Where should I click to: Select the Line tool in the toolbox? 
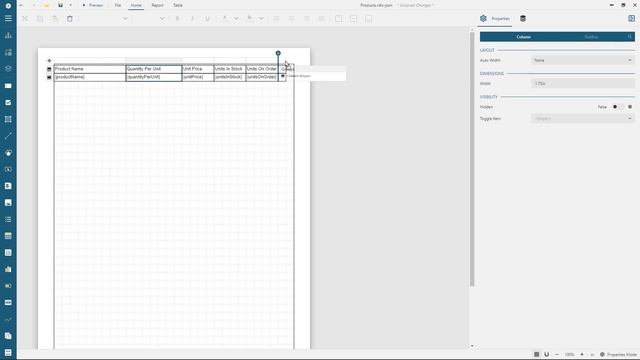point(8,136)
